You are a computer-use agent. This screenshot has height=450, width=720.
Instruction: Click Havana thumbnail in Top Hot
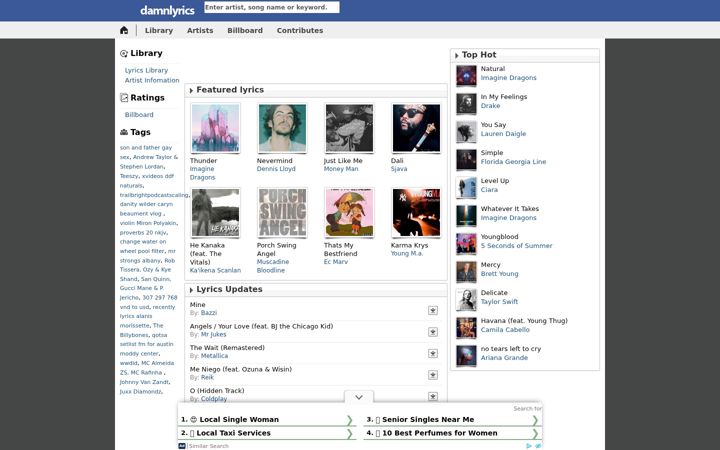(x=466, y=327)
